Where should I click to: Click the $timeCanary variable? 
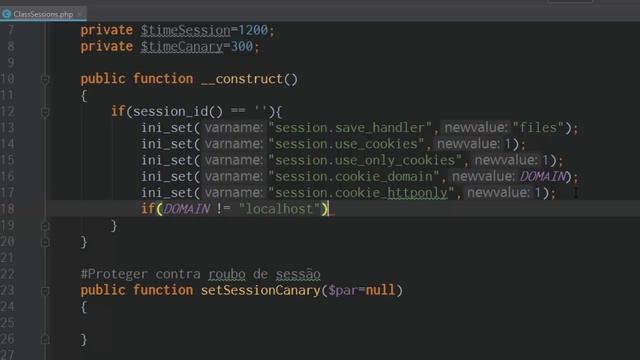point(182,47)
